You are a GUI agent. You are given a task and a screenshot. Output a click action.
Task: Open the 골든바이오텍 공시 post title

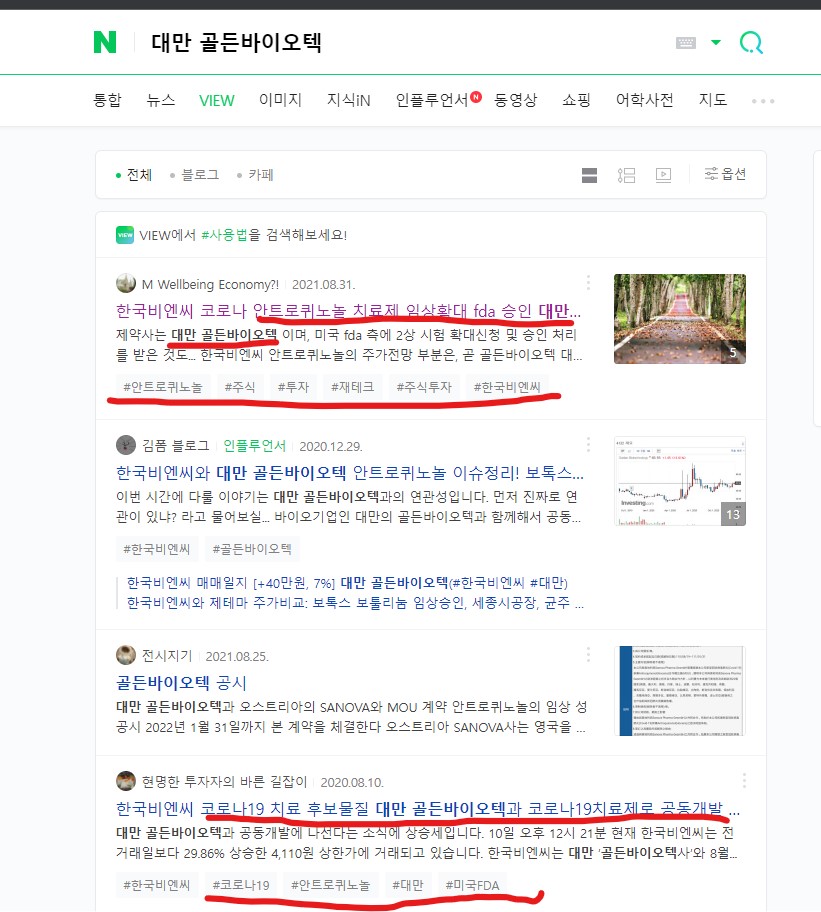pos(181,682)
